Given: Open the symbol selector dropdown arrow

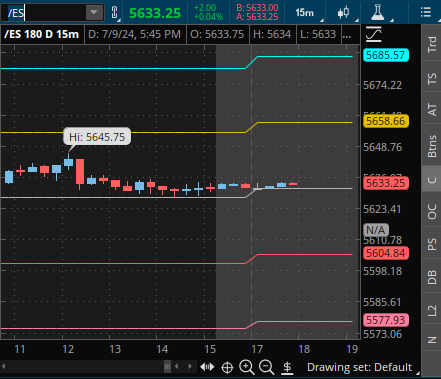Looking at the screenshot, I should point(94,13).
